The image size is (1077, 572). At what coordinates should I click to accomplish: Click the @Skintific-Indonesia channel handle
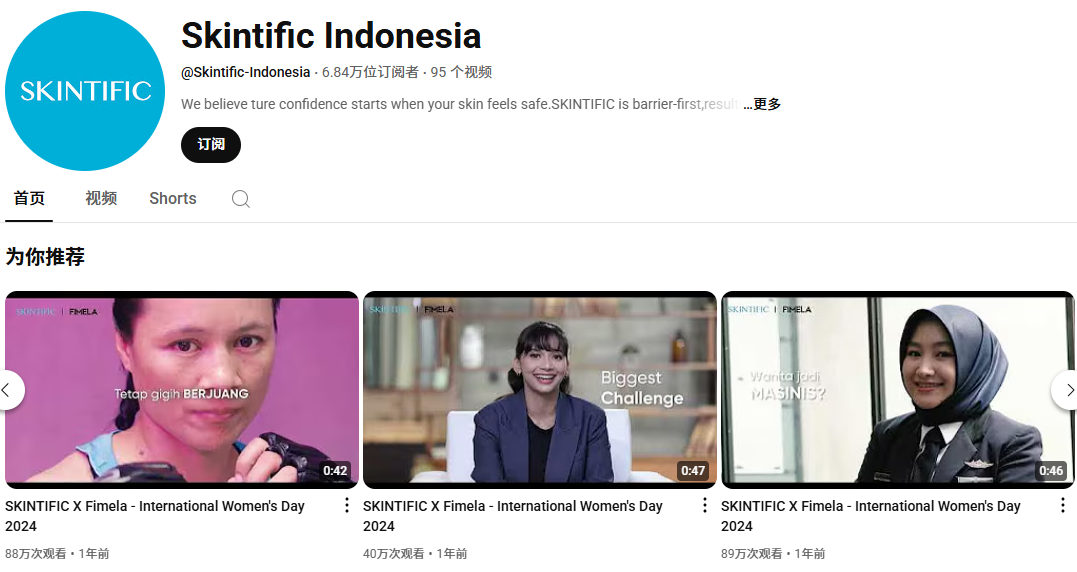tap(246, 72)
